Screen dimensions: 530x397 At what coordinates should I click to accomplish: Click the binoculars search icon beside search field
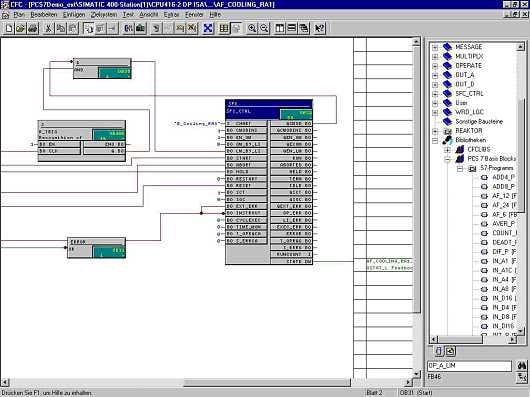coord(522,366)
